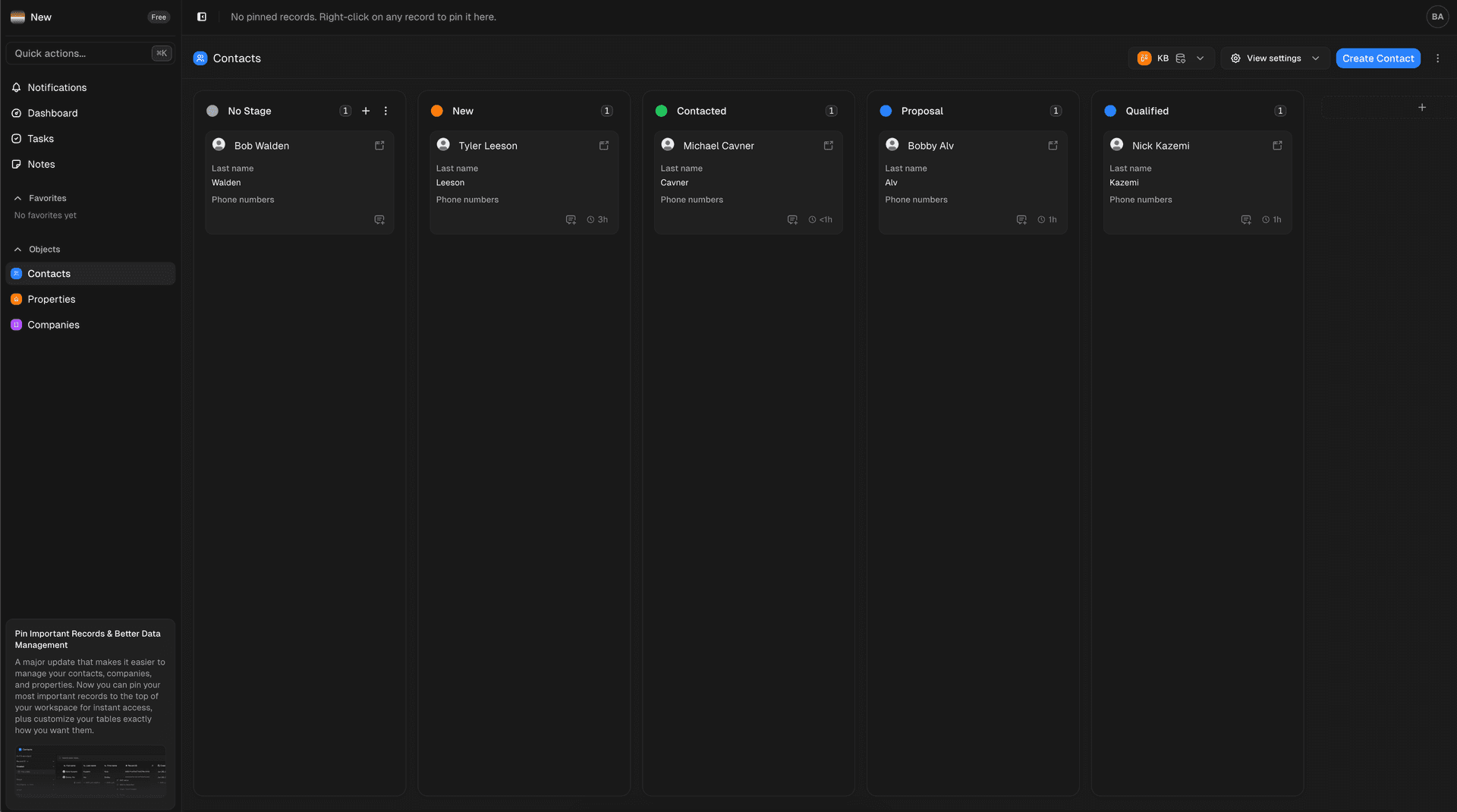Open the KB view switcher dropdown
1457x812 pixels.
click(x=1199, y=58)
